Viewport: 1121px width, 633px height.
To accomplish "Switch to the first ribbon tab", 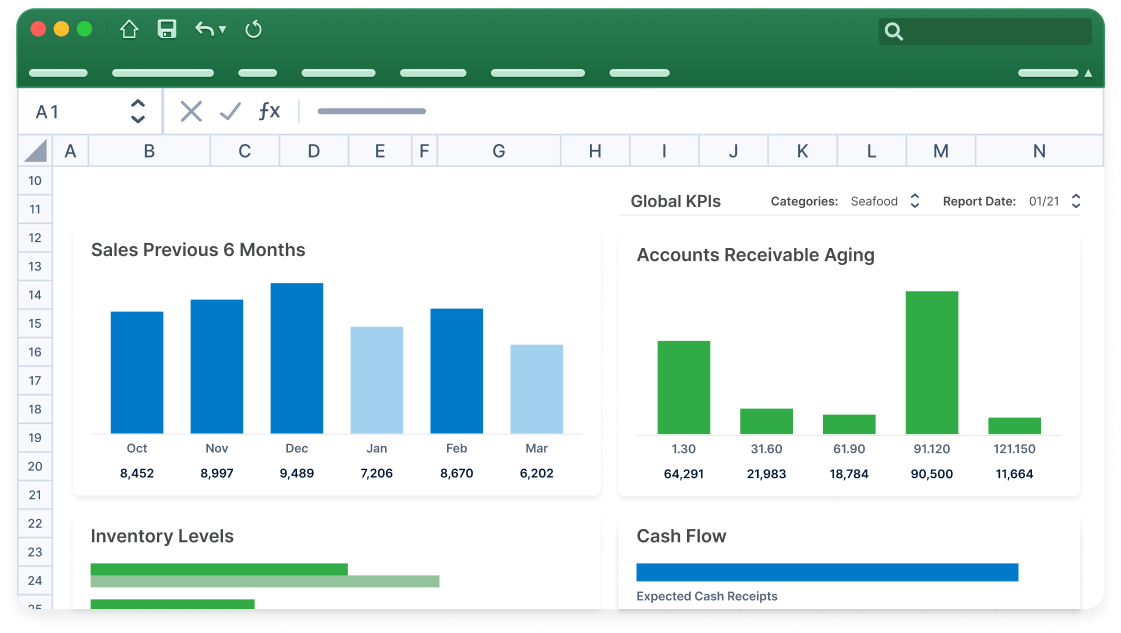I will (57, 72).
